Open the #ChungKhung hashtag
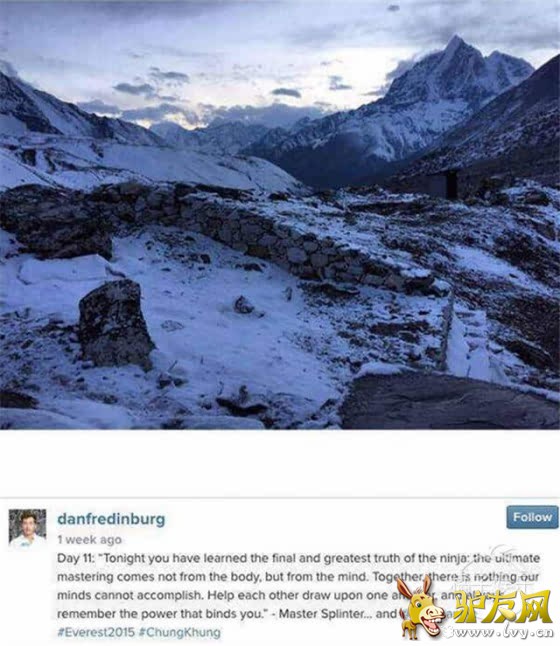Image resolution: width=560 pixels, height=646 pixels. click(180, 632)
